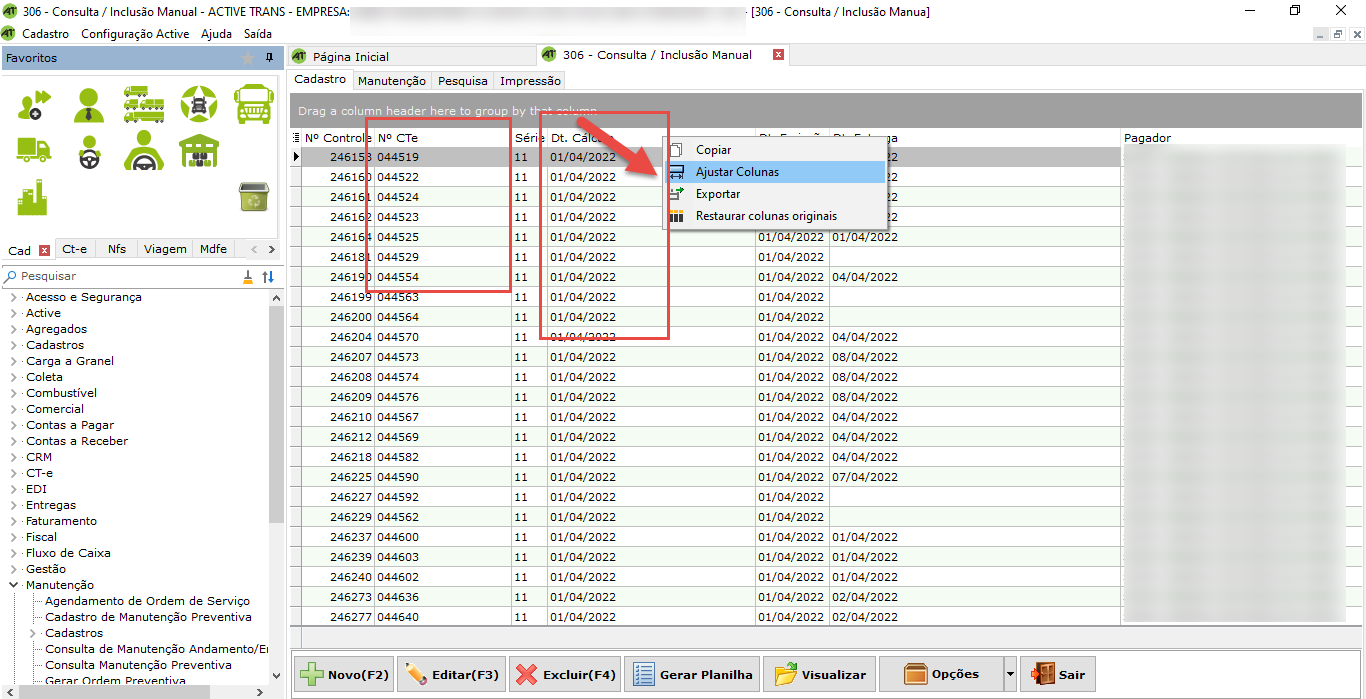Close the 306 Consulta tab
This screenshot has width=1366, height=699.
point(778,55)
